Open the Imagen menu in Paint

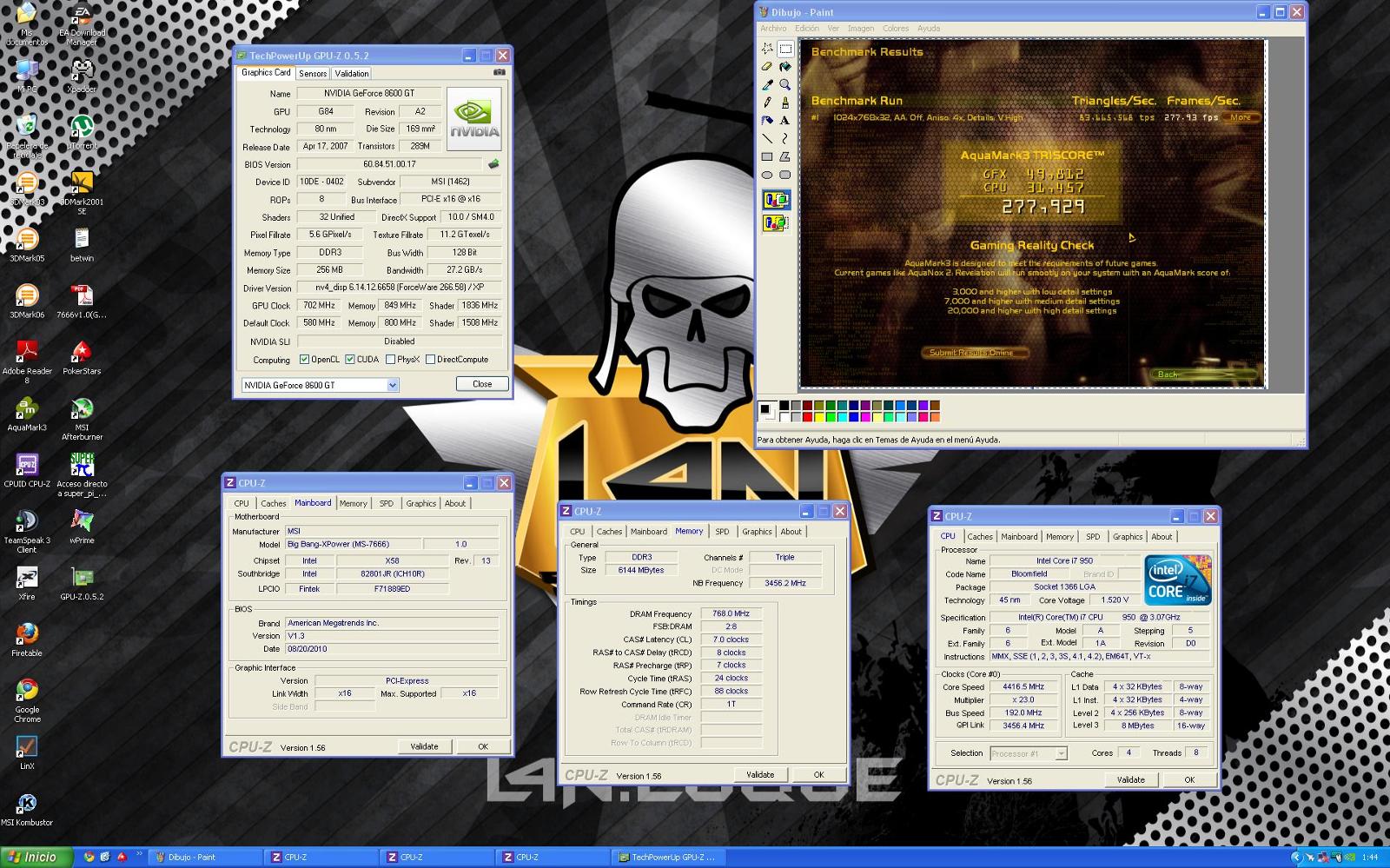[x=861, y=29]
